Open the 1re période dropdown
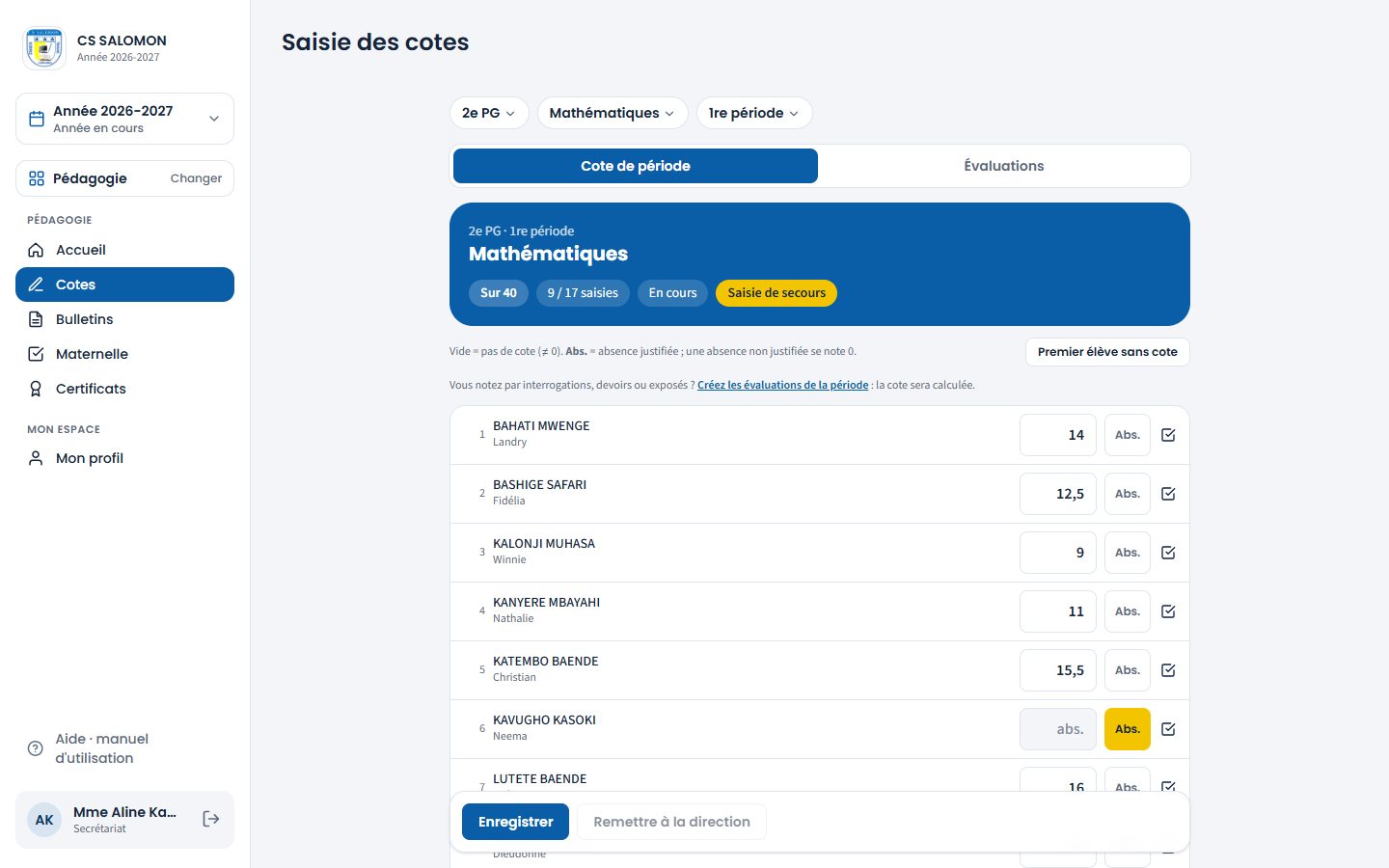The width and height of the screenshot is (1389, 868). (x=754, y=113)
